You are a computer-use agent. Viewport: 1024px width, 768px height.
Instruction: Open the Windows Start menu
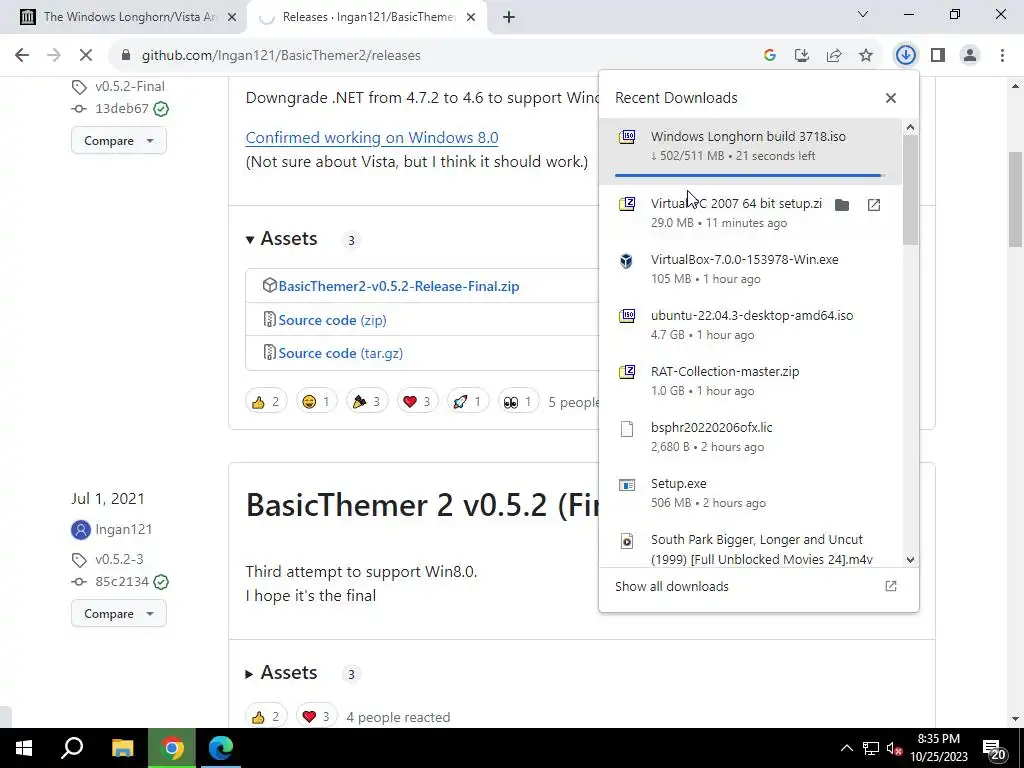24,748
